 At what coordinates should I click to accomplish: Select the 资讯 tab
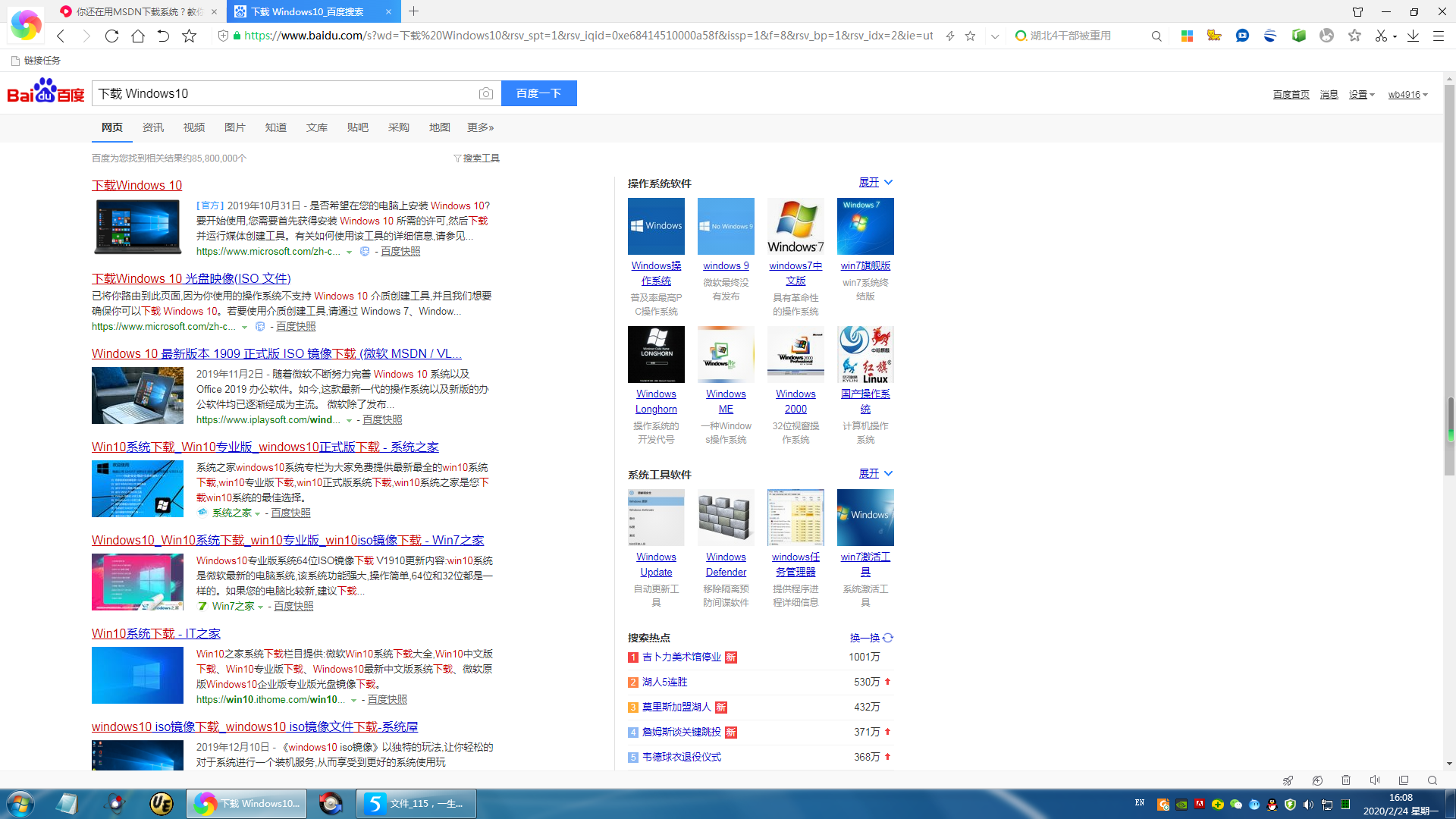point(153,127)
